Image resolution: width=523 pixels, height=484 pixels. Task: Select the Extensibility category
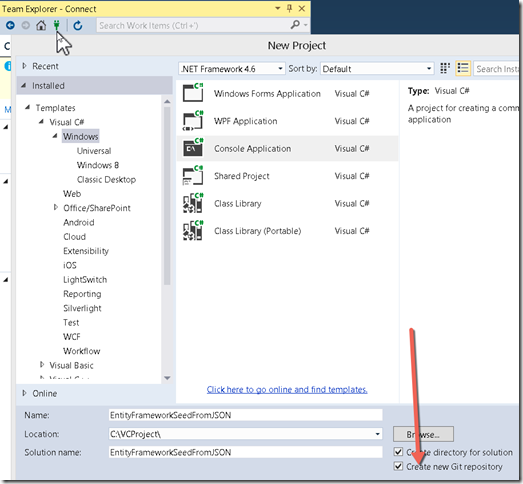(x=86, y=251)
